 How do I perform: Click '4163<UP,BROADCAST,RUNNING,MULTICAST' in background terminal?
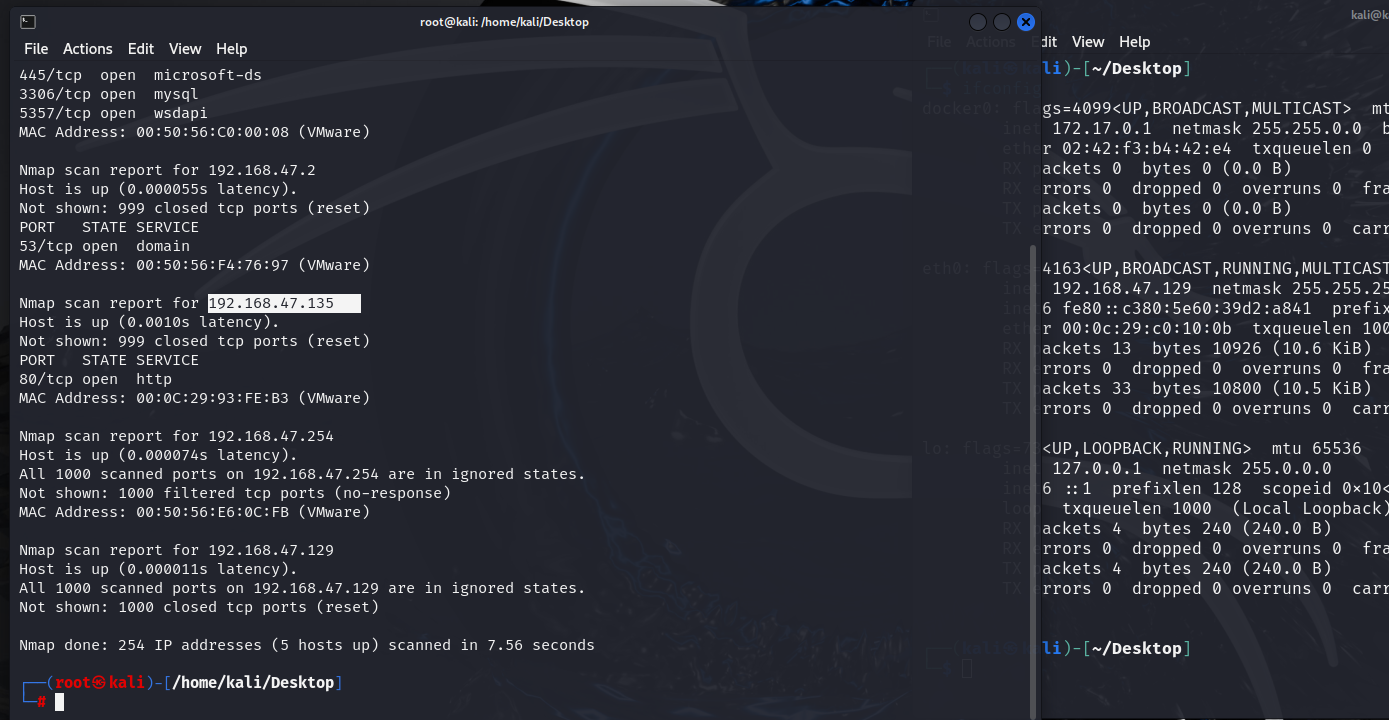coord(1215,268)
